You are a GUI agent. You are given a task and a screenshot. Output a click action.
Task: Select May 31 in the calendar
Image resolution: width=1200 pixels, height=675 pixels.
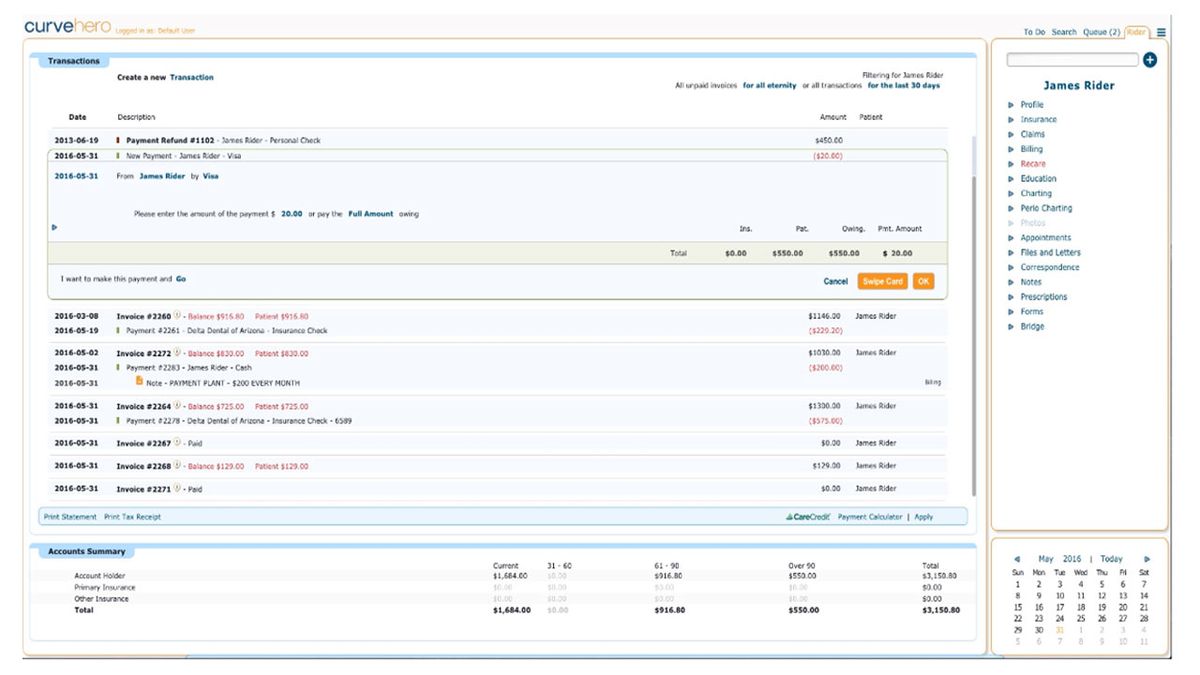pyautogui.click(x=1060, y=630)
